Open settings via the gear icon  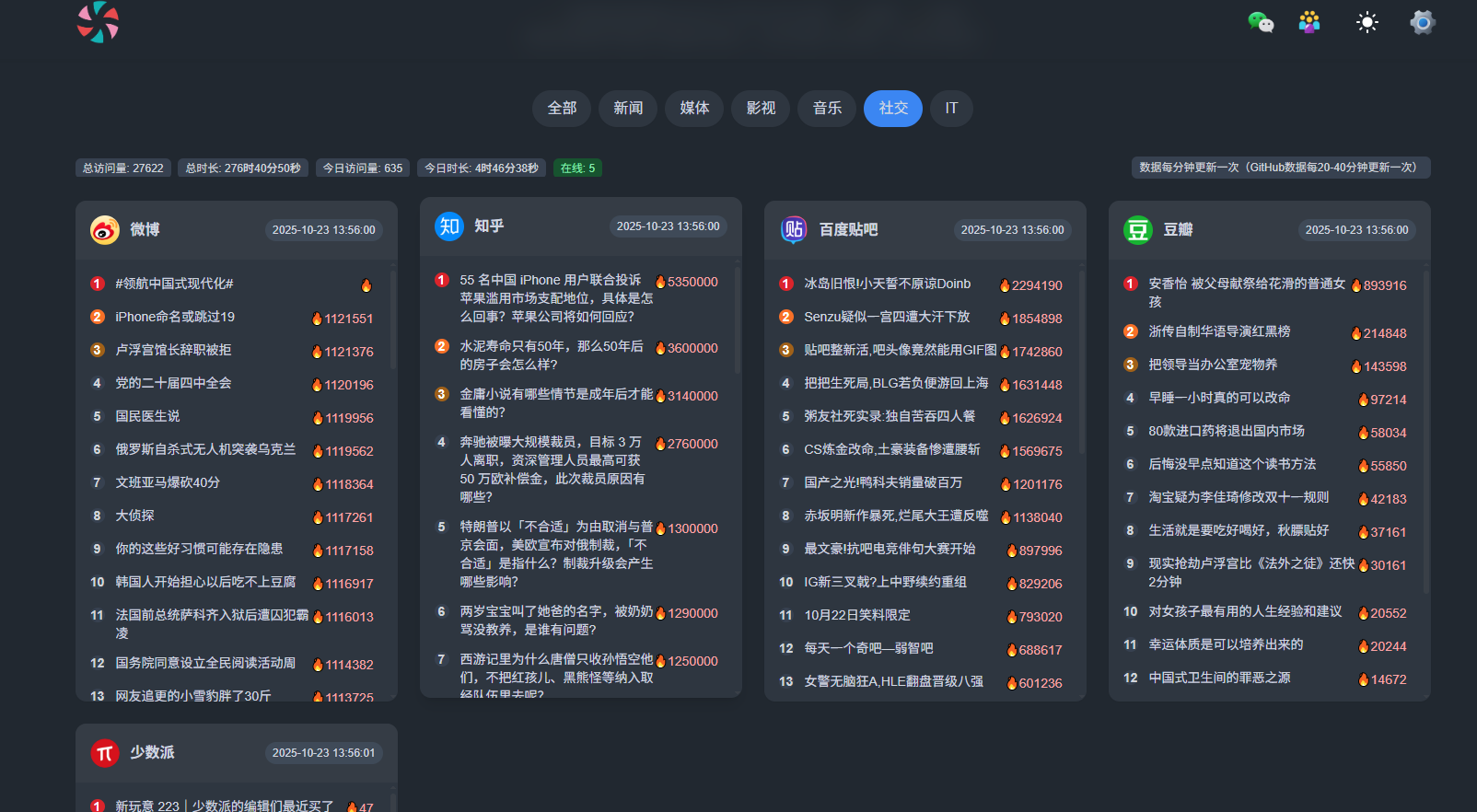point(1422,22)
